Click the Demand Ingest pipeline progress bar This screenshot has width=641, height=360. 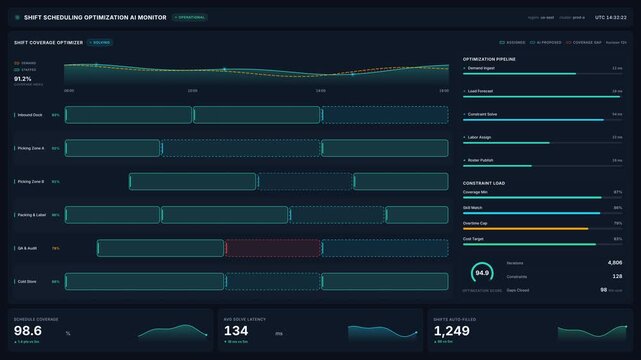point(542,74)
